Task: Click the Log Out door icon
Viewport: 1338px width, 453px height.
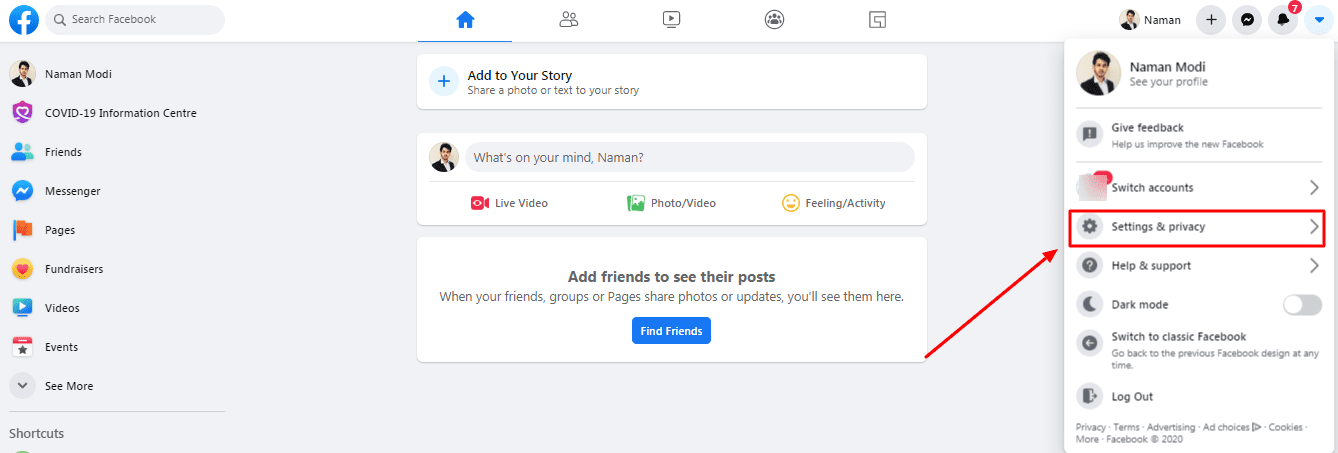Action: pos(1090,396)
